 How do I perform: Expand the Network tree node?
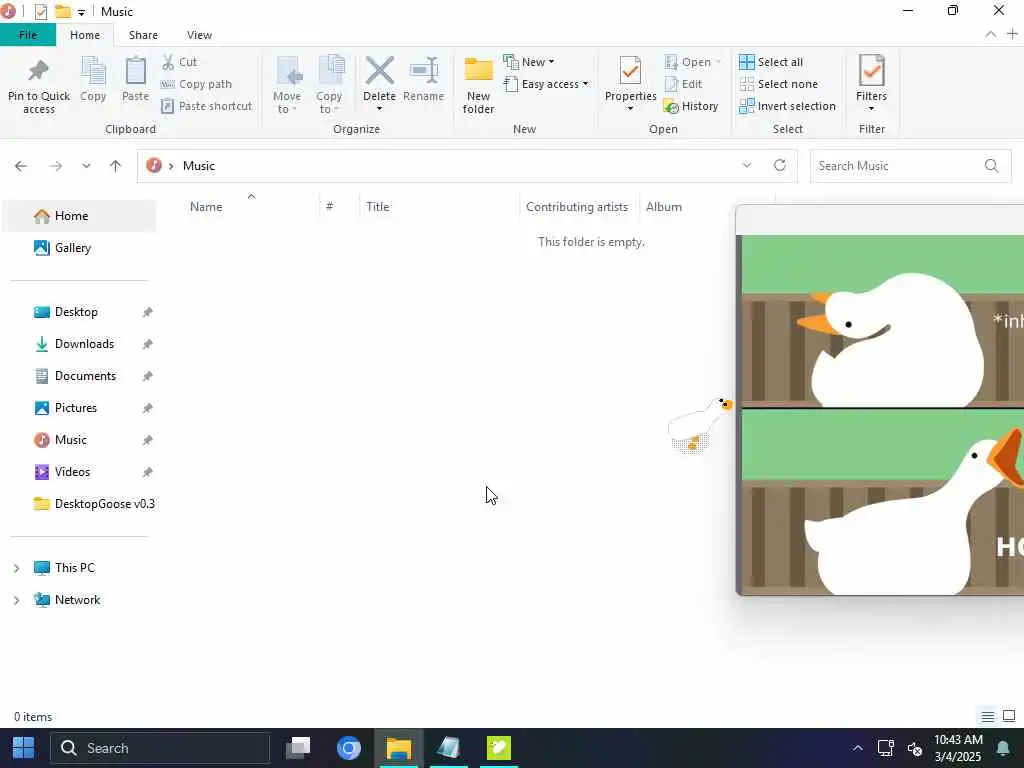pyautogui.click(x=16, y=600)
